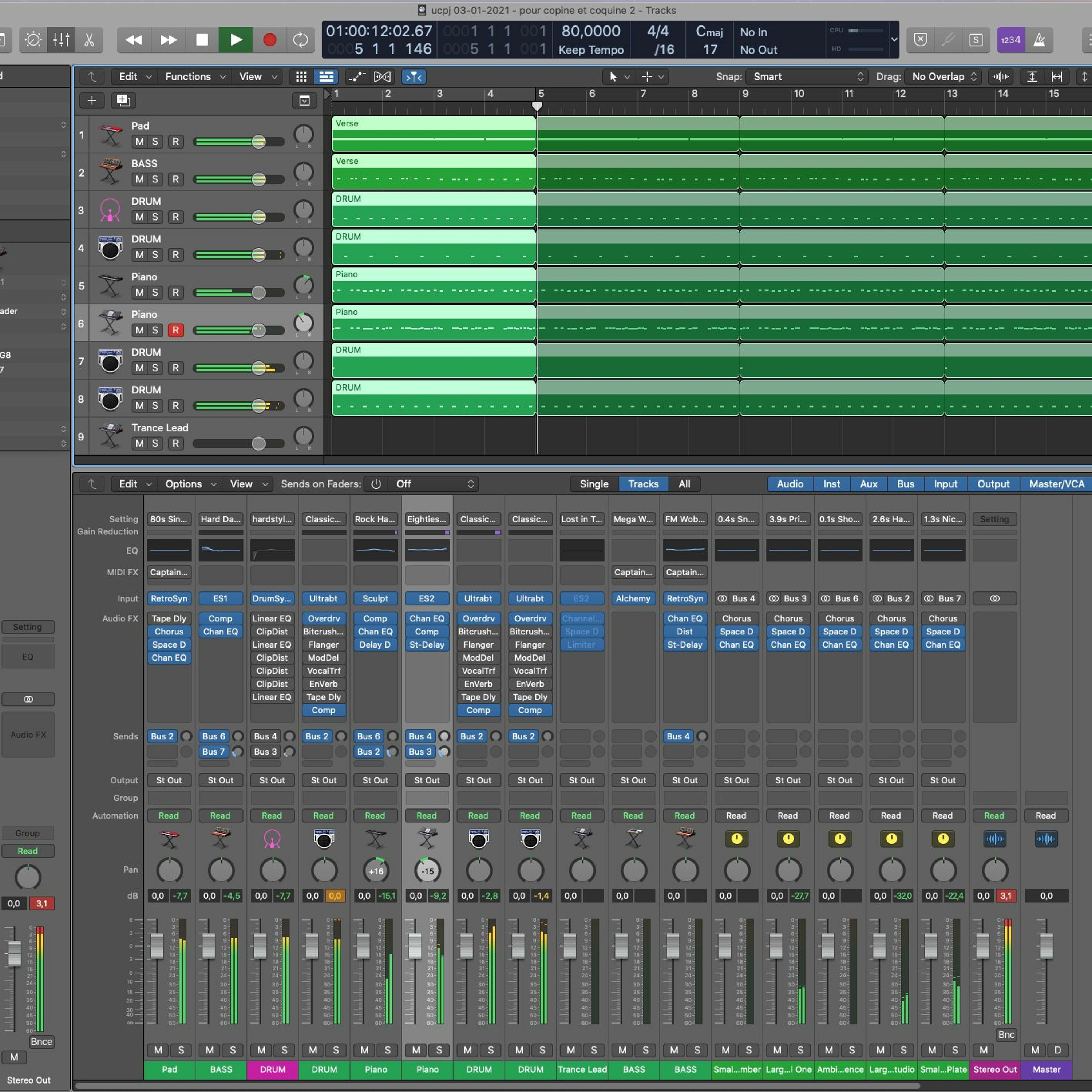The height and width of the screenshot is (1092, 1092).
Task: Click the Play button in transport
Action: click(x=236, y=40)
